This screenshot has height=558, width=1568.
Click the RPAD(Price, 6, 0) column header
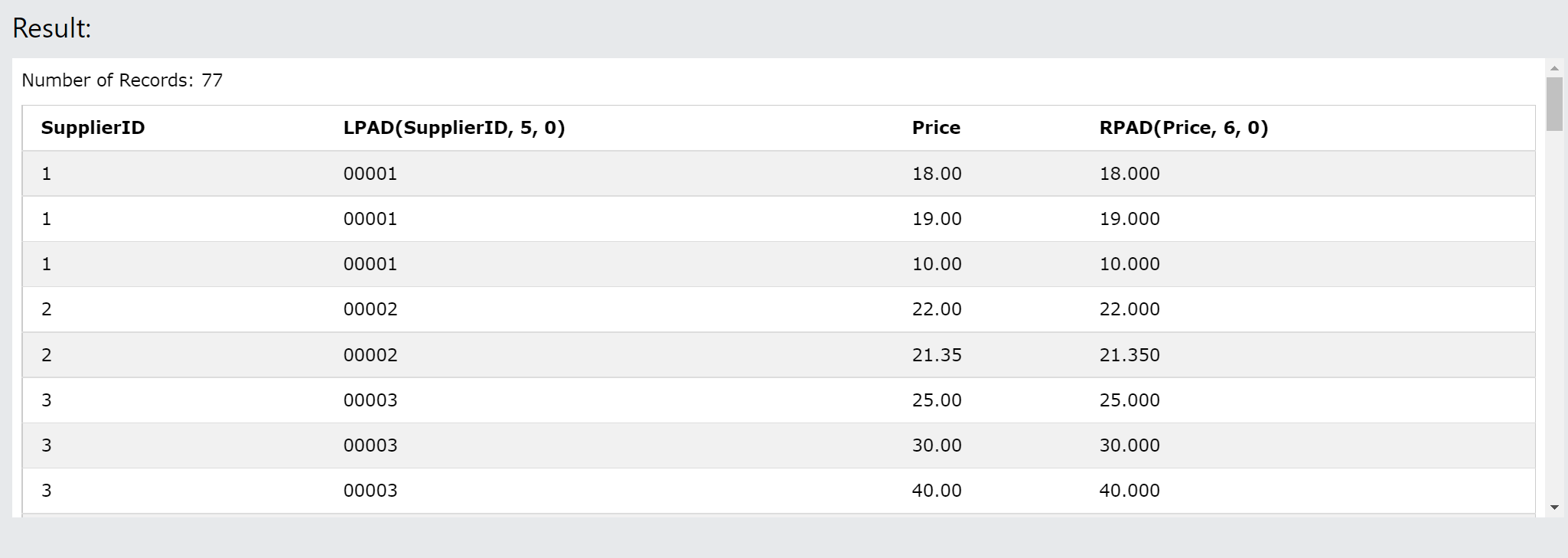1184,128
